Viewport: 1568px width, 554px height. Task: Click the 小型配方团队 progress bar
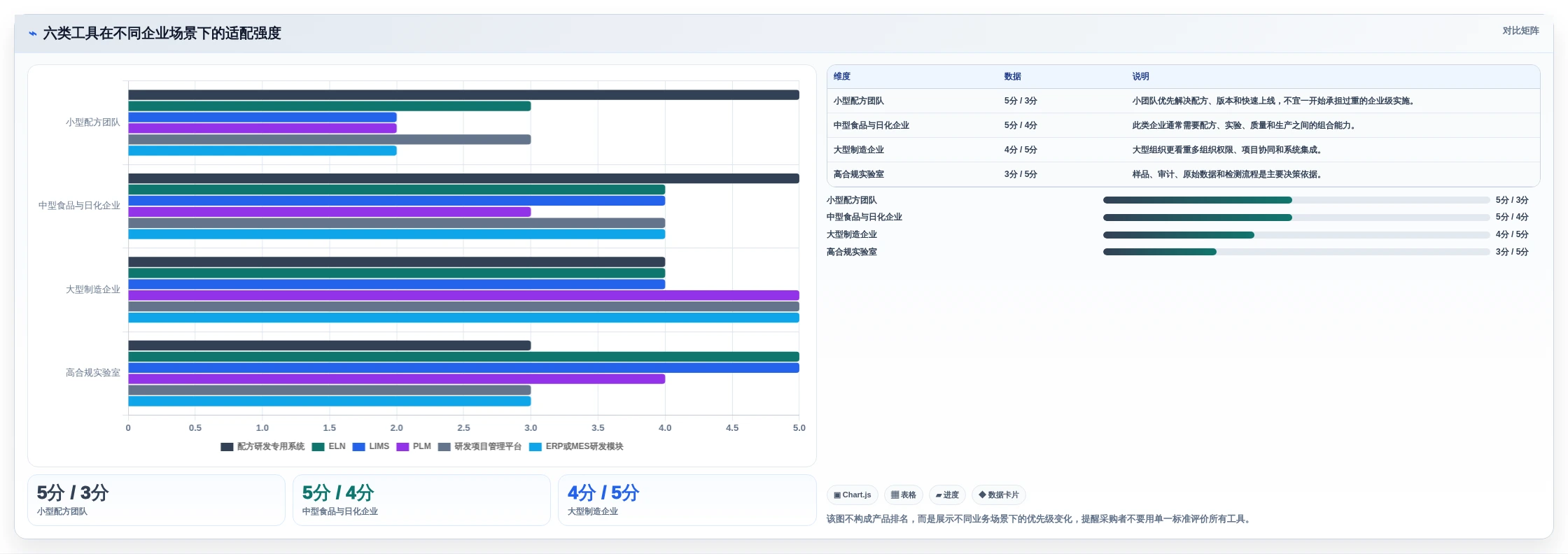(1296, 200)
